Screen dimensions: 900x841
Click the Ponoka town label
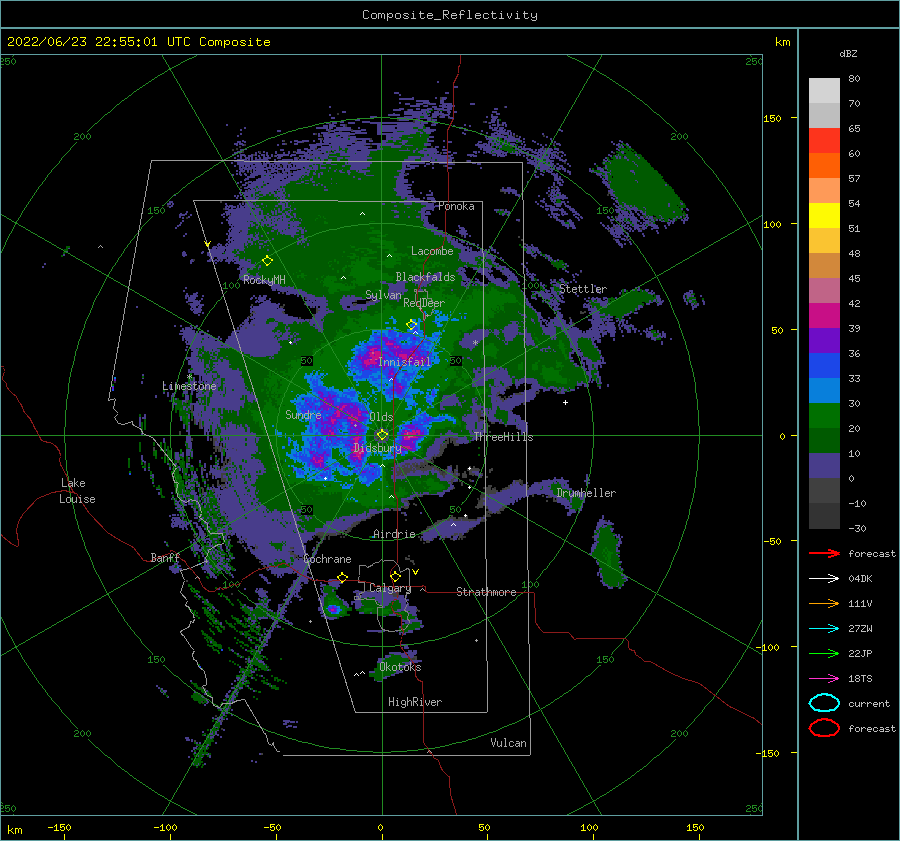pyautogui.click(x=456, y=206)
